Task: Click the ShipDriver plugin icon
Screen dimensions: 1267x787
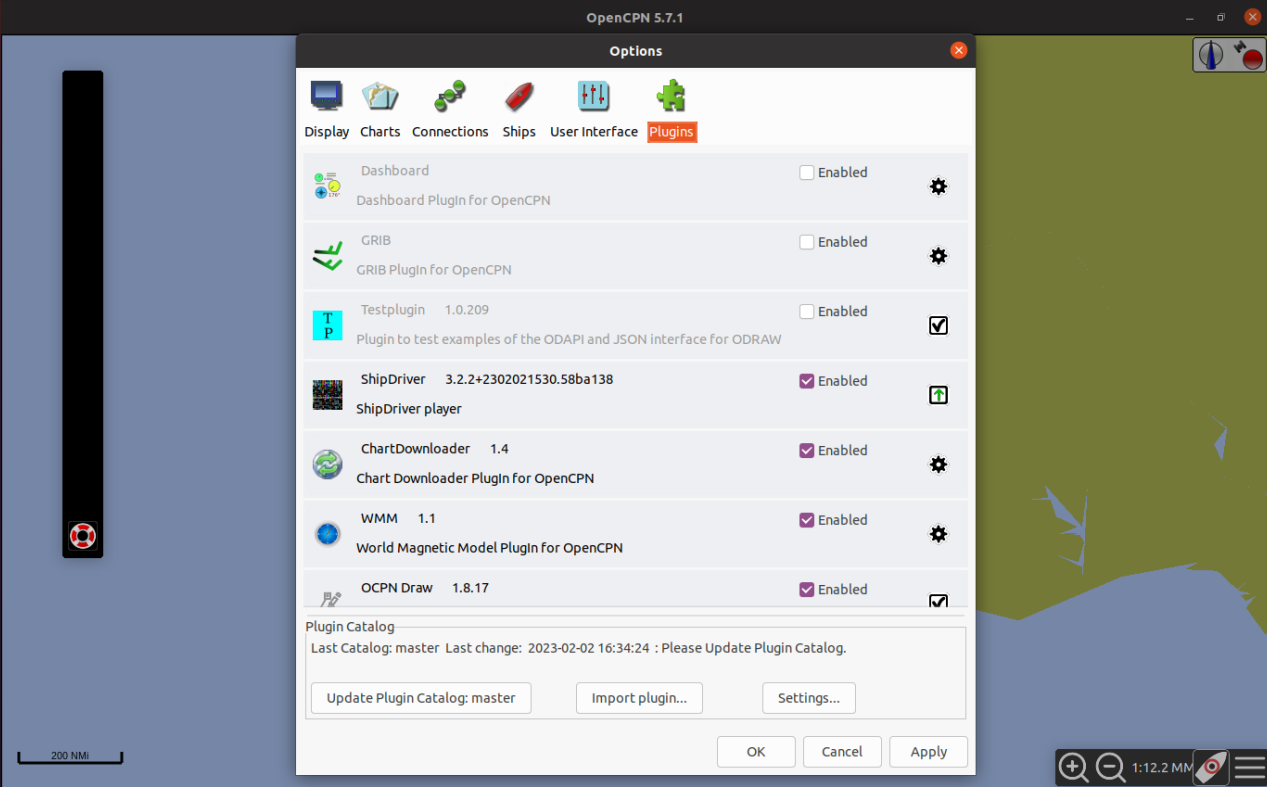Action: (327, 395)
